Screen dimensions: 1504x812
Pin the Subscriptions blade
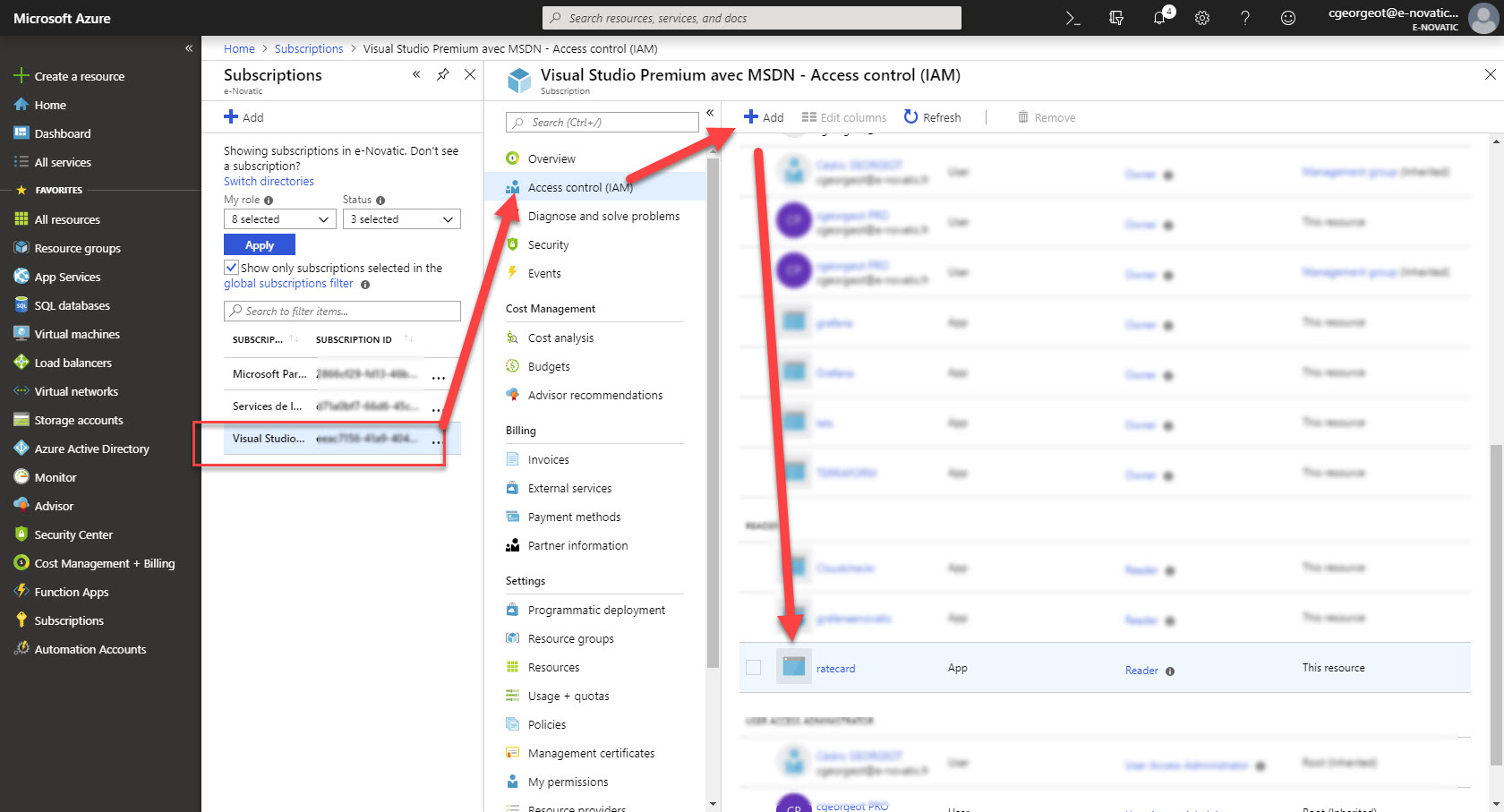coord(443,74)
